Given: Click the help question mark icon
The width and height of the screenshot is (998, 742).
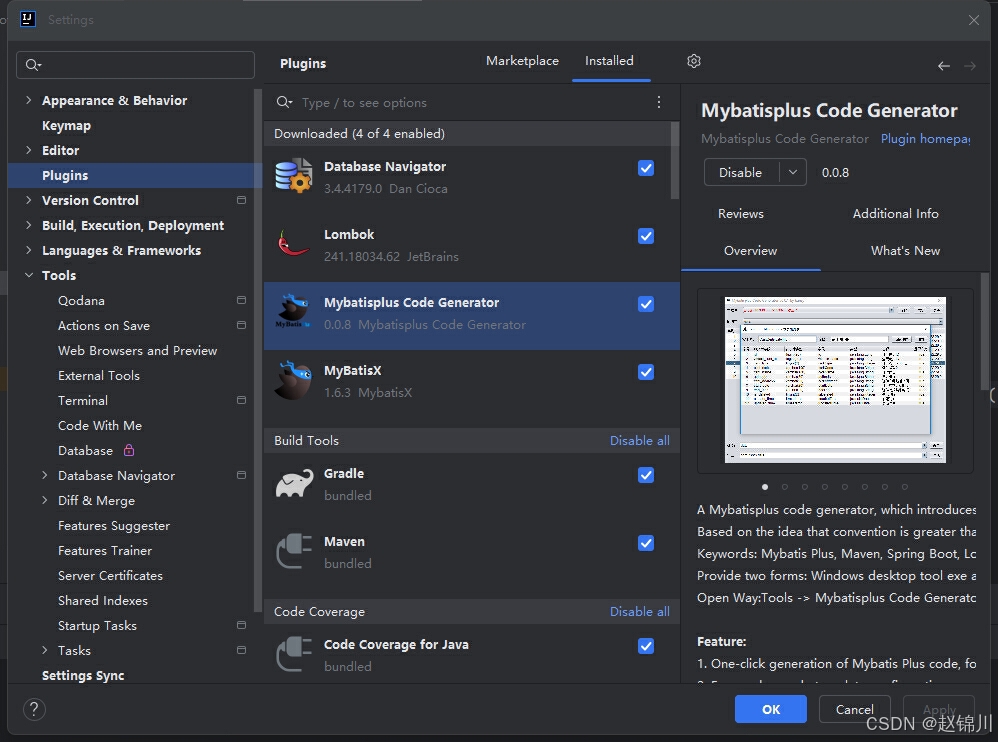Looking at the screenshot, I should click(x=34, y=709).
